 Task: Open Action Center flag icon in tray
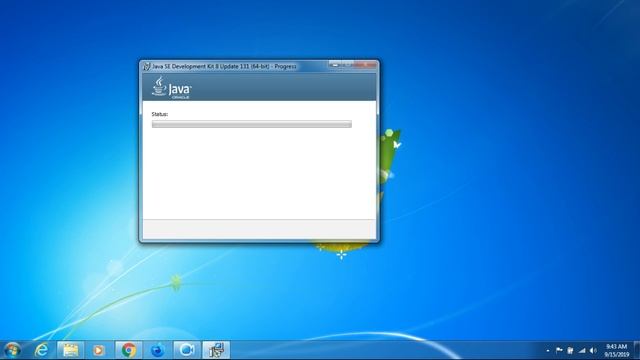[x=559, y=350]
